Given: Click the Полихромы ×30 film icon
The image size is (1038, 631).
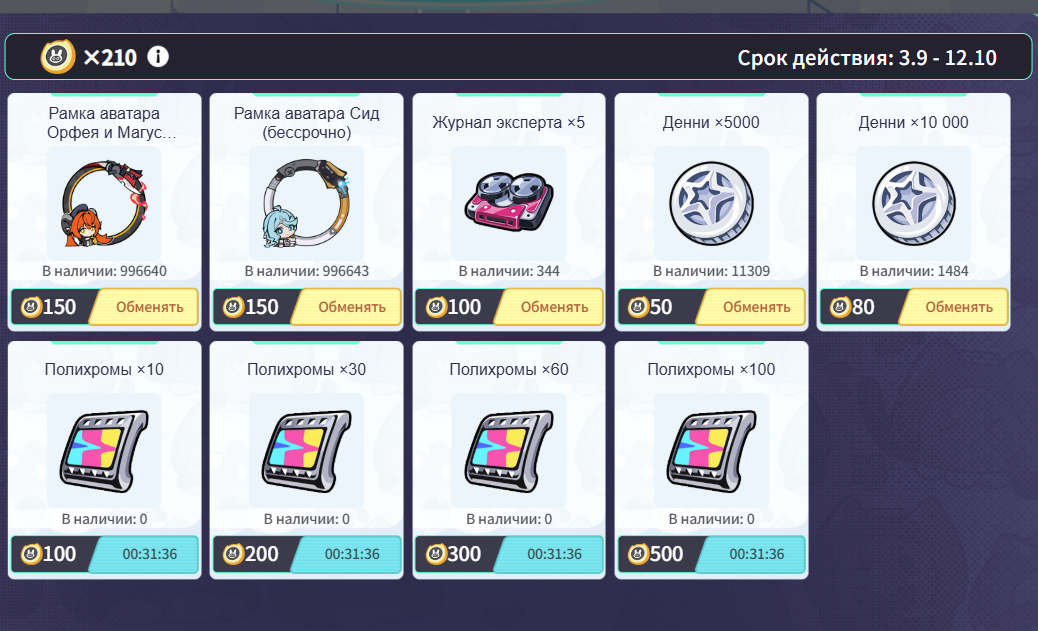Looking at the screenshot, I should tap(307, 451).
